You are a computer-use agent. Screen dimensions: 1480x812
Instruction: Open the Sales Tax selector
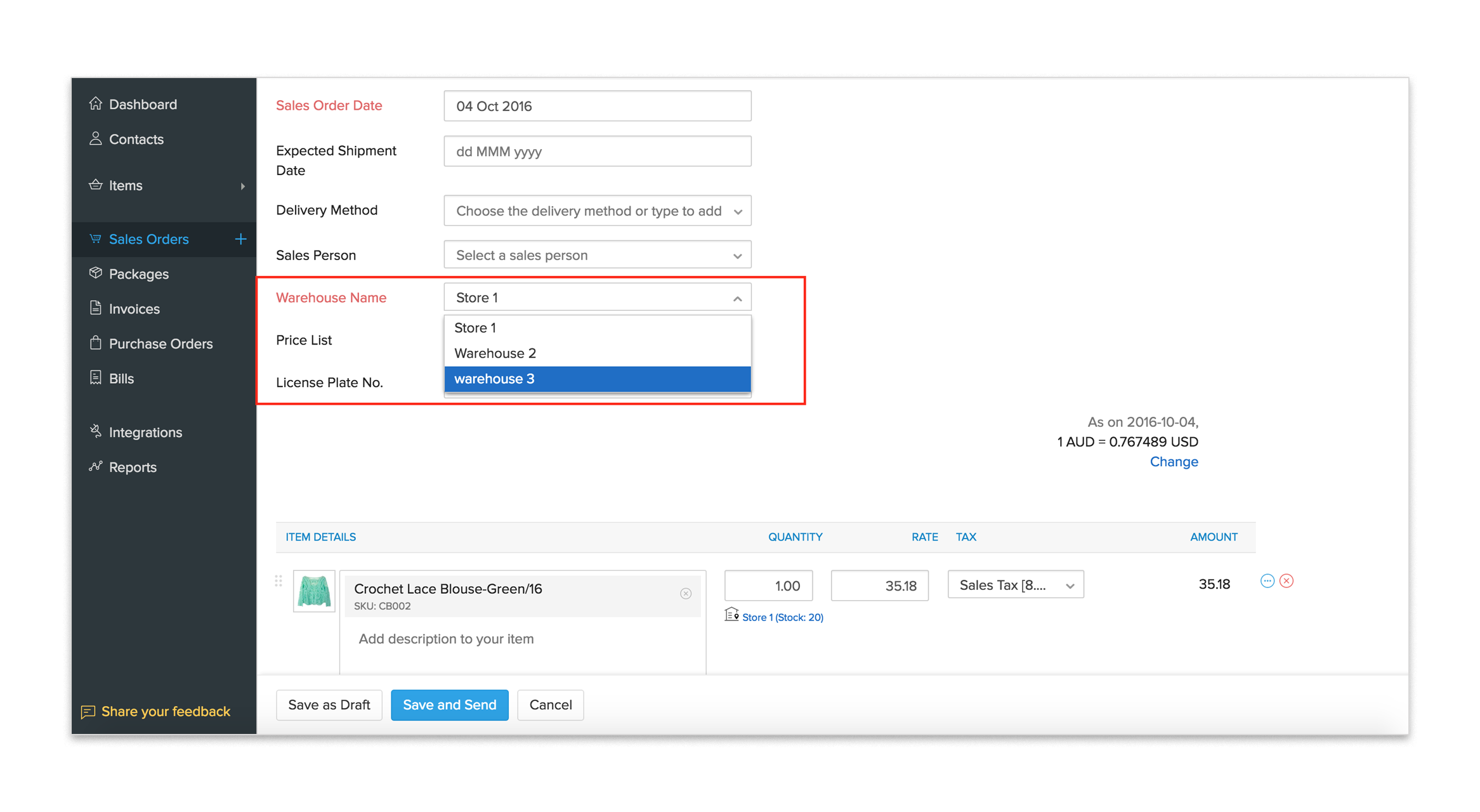(x=1014, y=584)
